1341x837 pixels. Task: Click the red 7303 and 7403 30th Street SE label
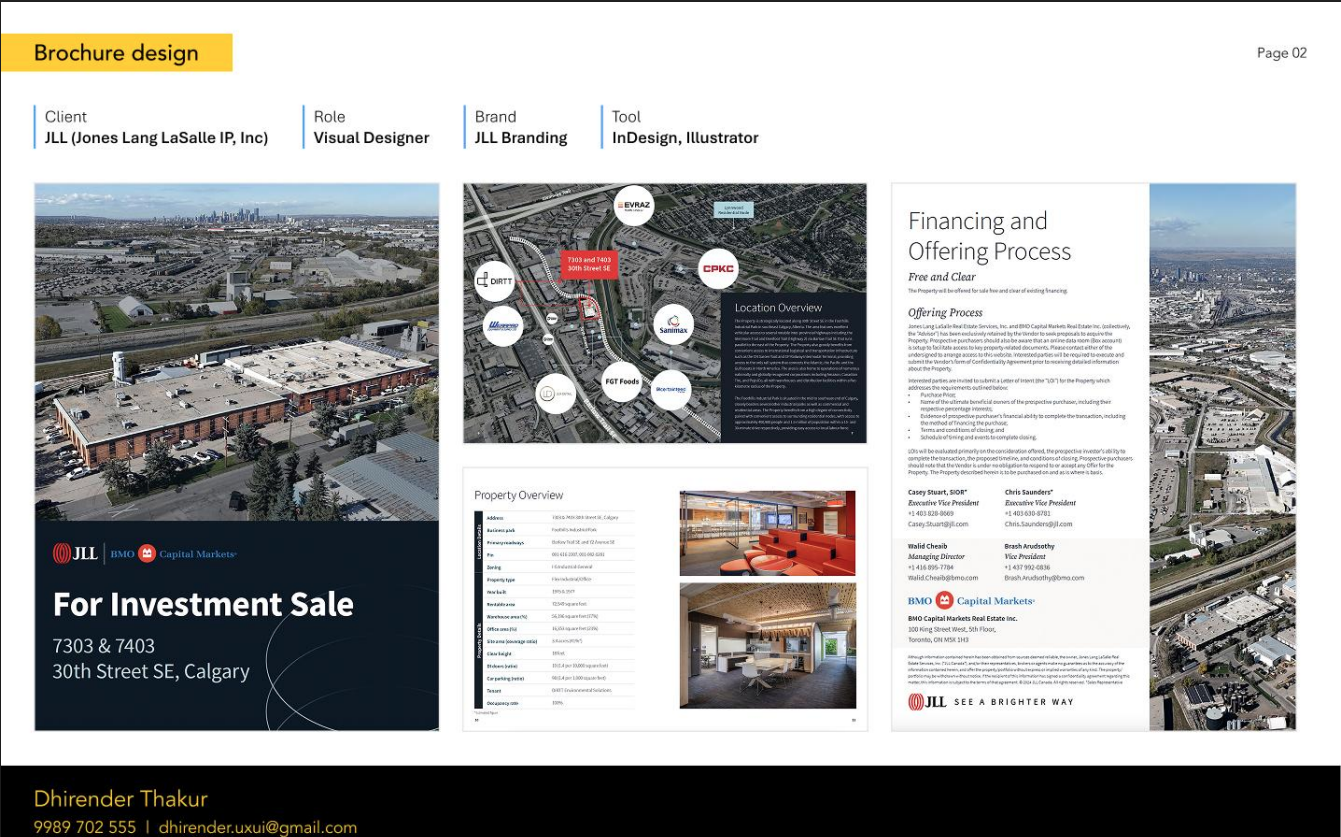click(588, 264)
